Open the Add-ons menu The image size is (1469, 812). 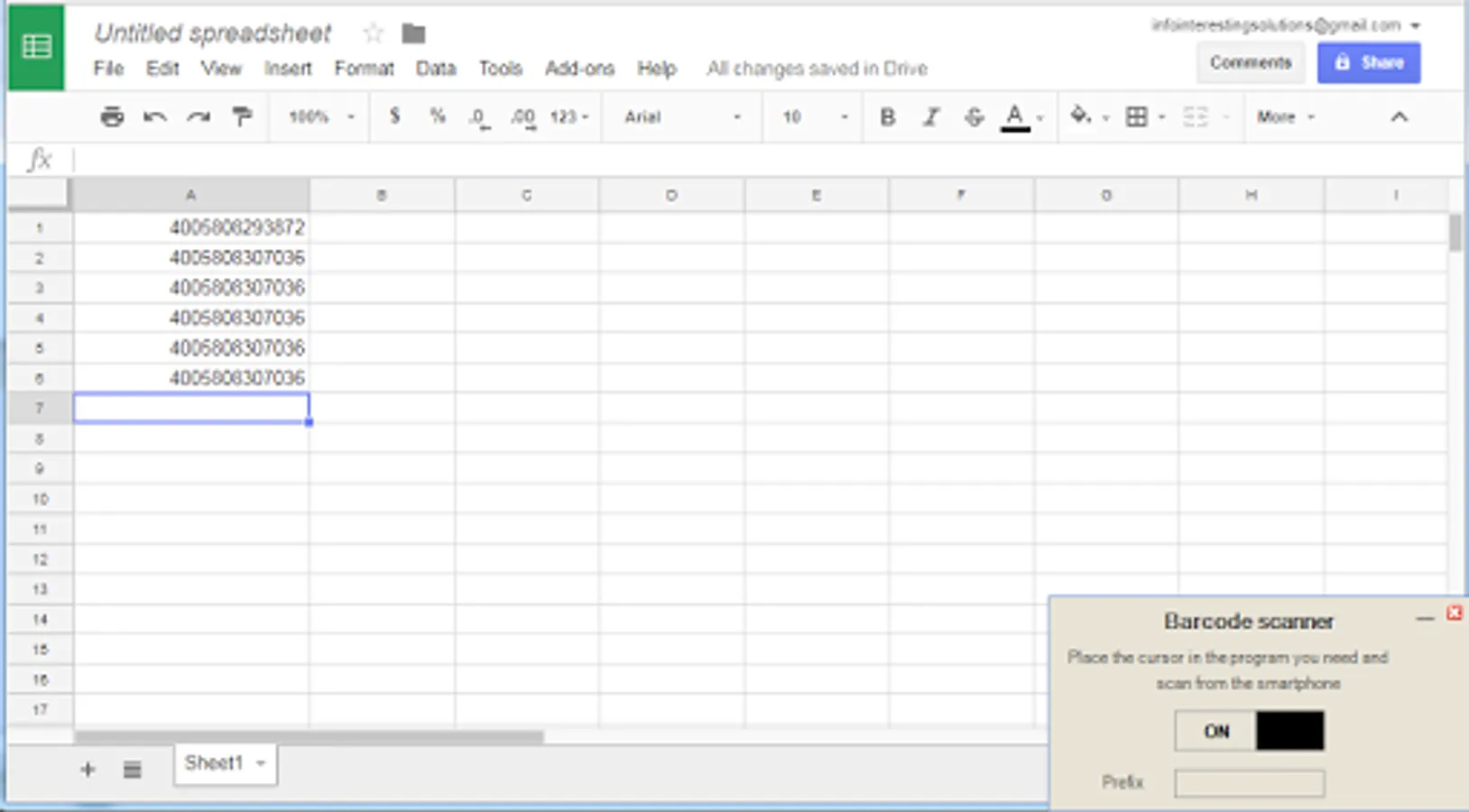(579, 69)
